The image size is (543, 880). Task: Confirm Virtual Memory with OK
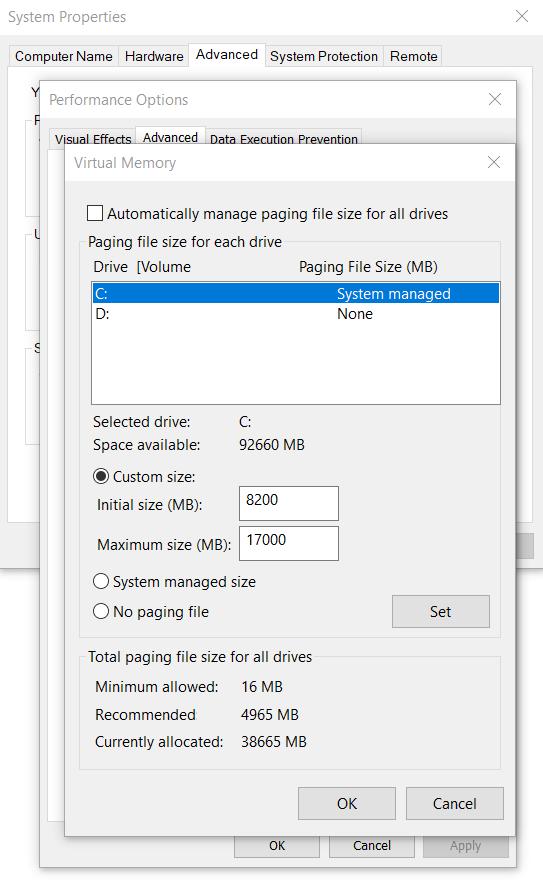pyautogui.click(x=347, y=803)
